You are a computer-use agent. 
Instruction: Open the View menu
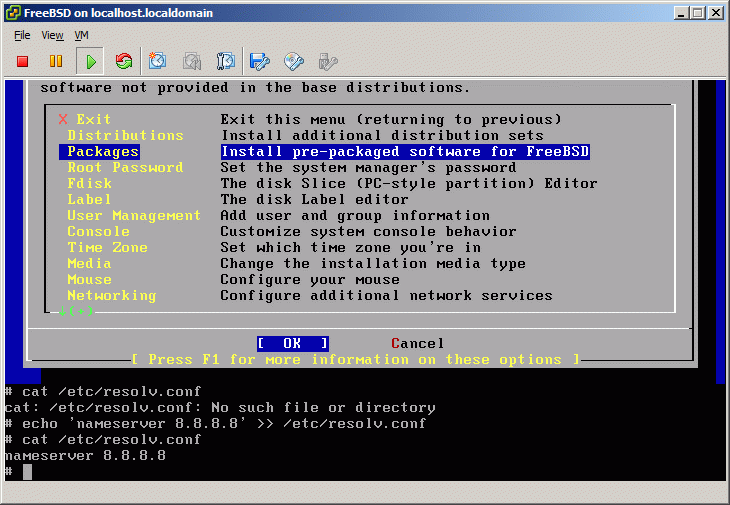52,35
